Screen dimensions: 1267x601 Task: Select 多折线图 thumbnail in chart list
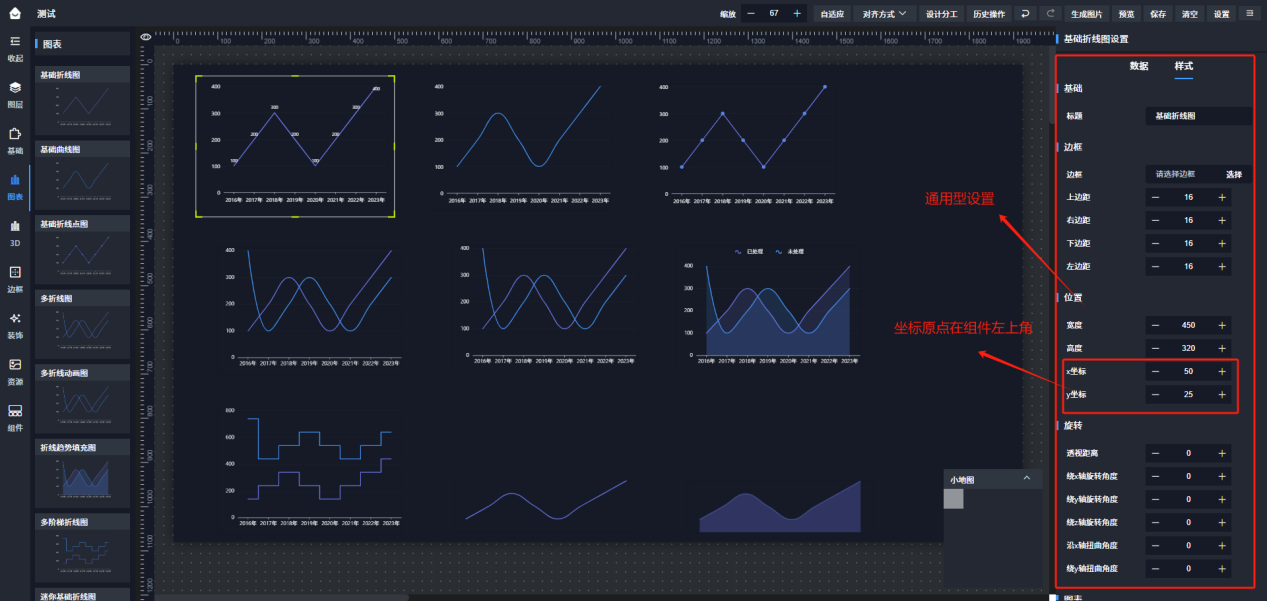tap(83, 324)
